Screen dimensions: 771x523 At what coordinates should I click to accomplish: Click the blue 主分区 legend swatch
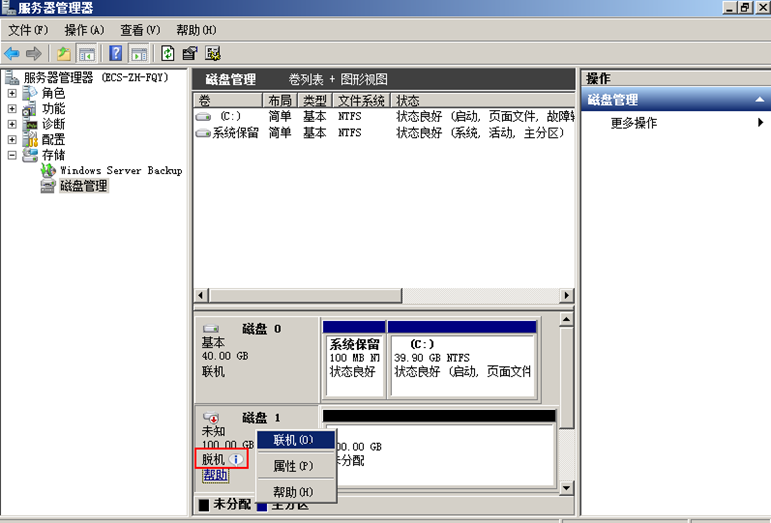pyautogui.click(x=262, y=506)
